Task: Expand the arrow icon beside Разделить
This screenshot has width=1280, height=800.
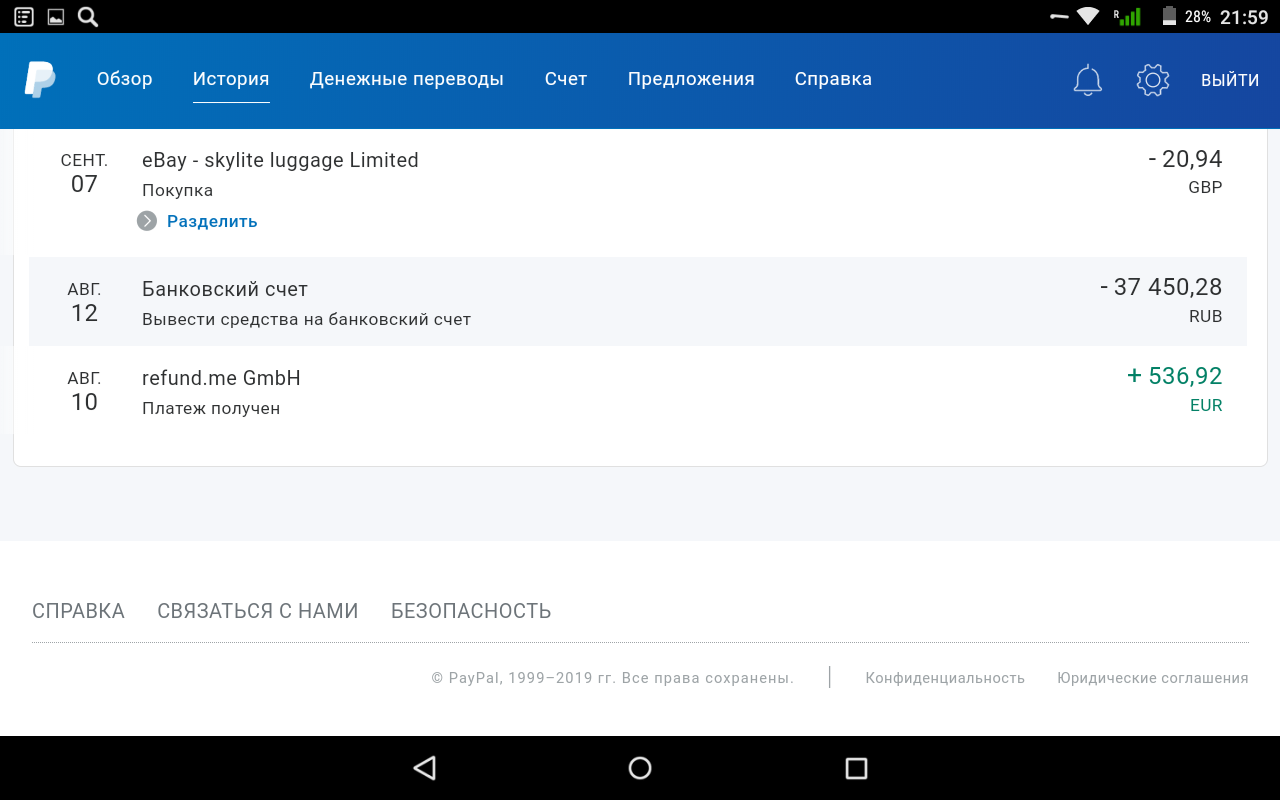Action: 147,221
